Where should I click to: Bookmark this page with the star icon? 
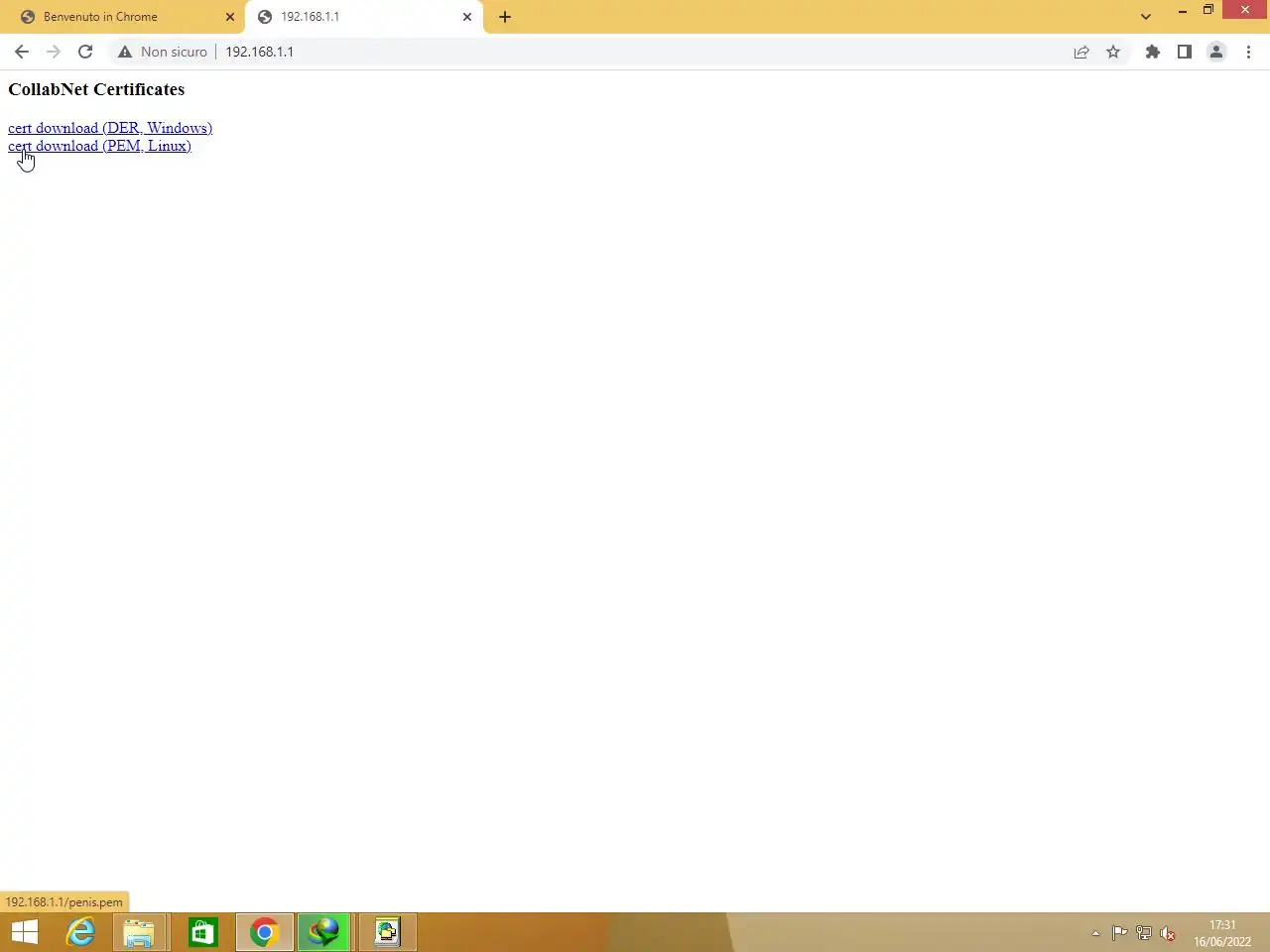click(x=1113, y=52)
